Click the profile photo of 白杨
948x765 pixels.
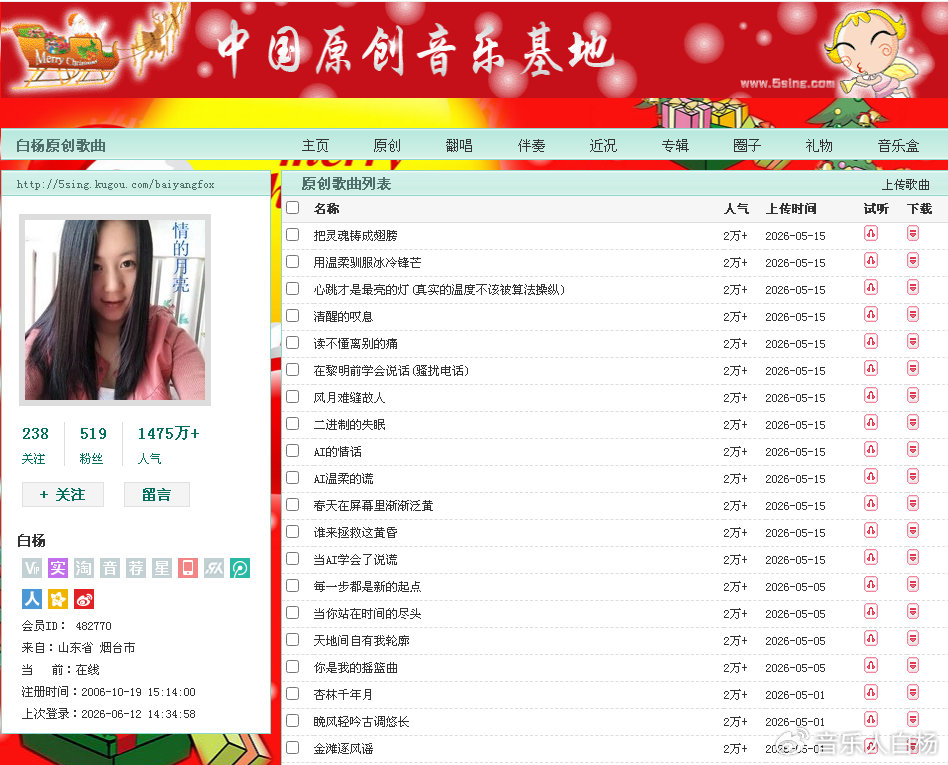(x=115, y=310)
